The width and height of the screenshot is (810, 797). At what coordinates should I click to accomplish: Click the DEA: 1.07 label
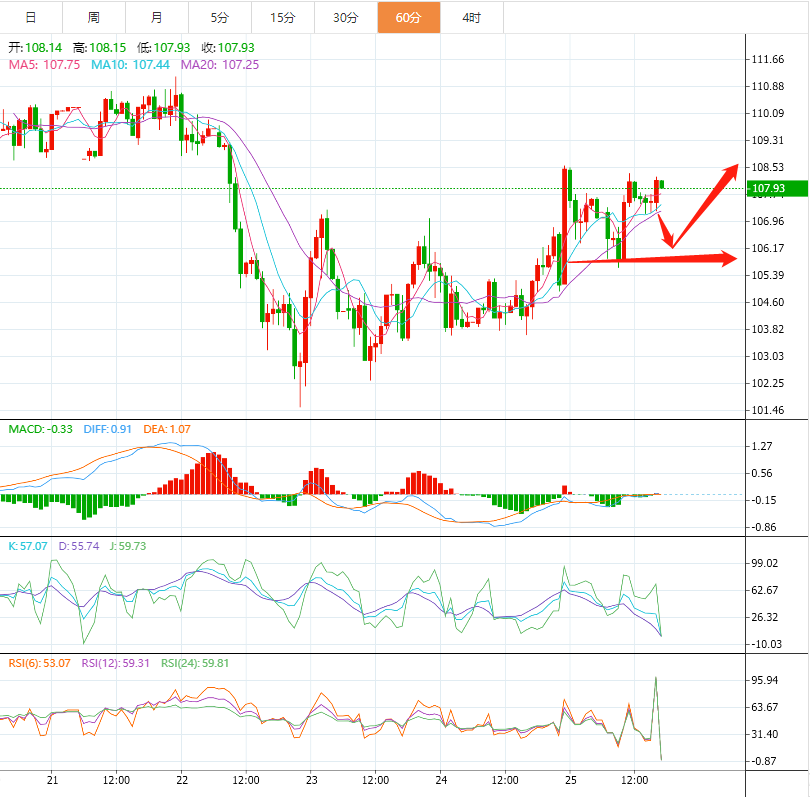pos(167,429)
